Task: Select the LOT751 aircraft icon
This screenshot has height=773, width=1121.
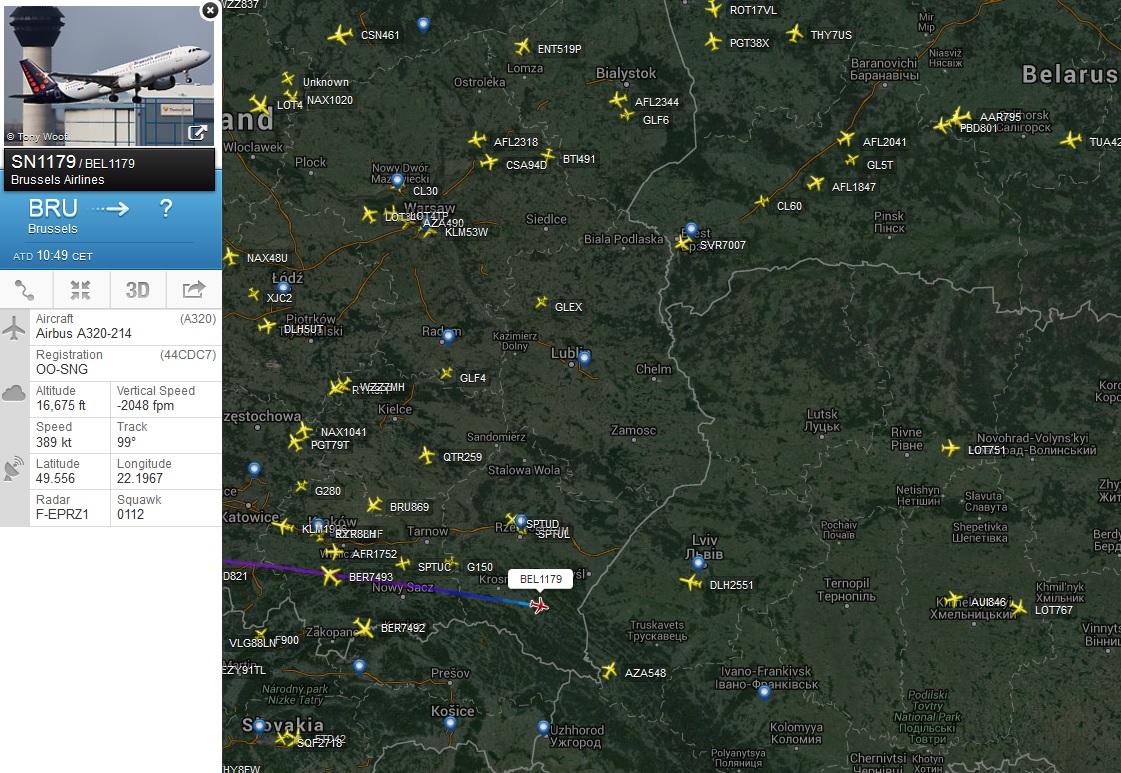Action: tap(950, 448)
